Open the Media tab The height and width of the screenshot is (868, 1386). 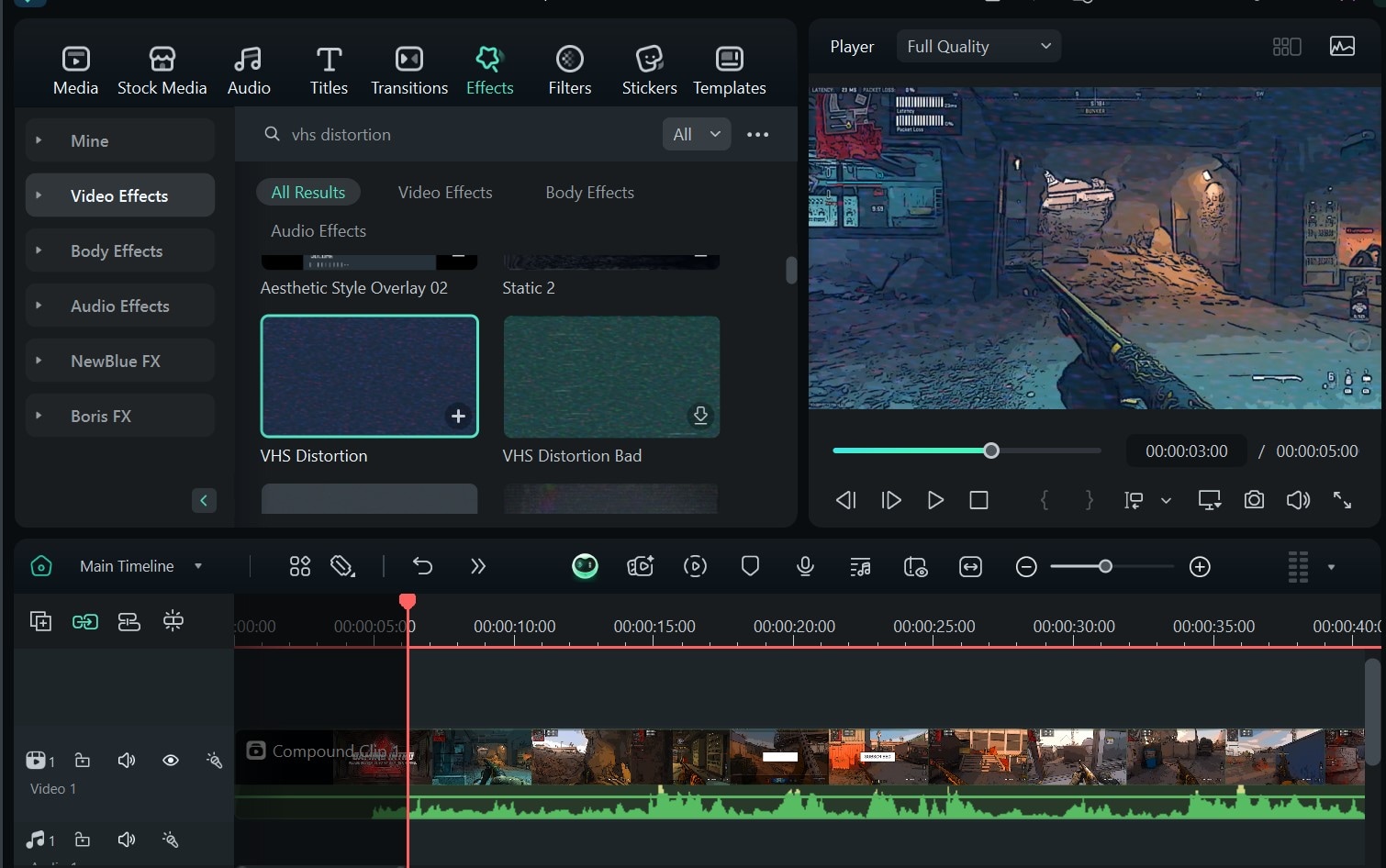click(75, 71)
